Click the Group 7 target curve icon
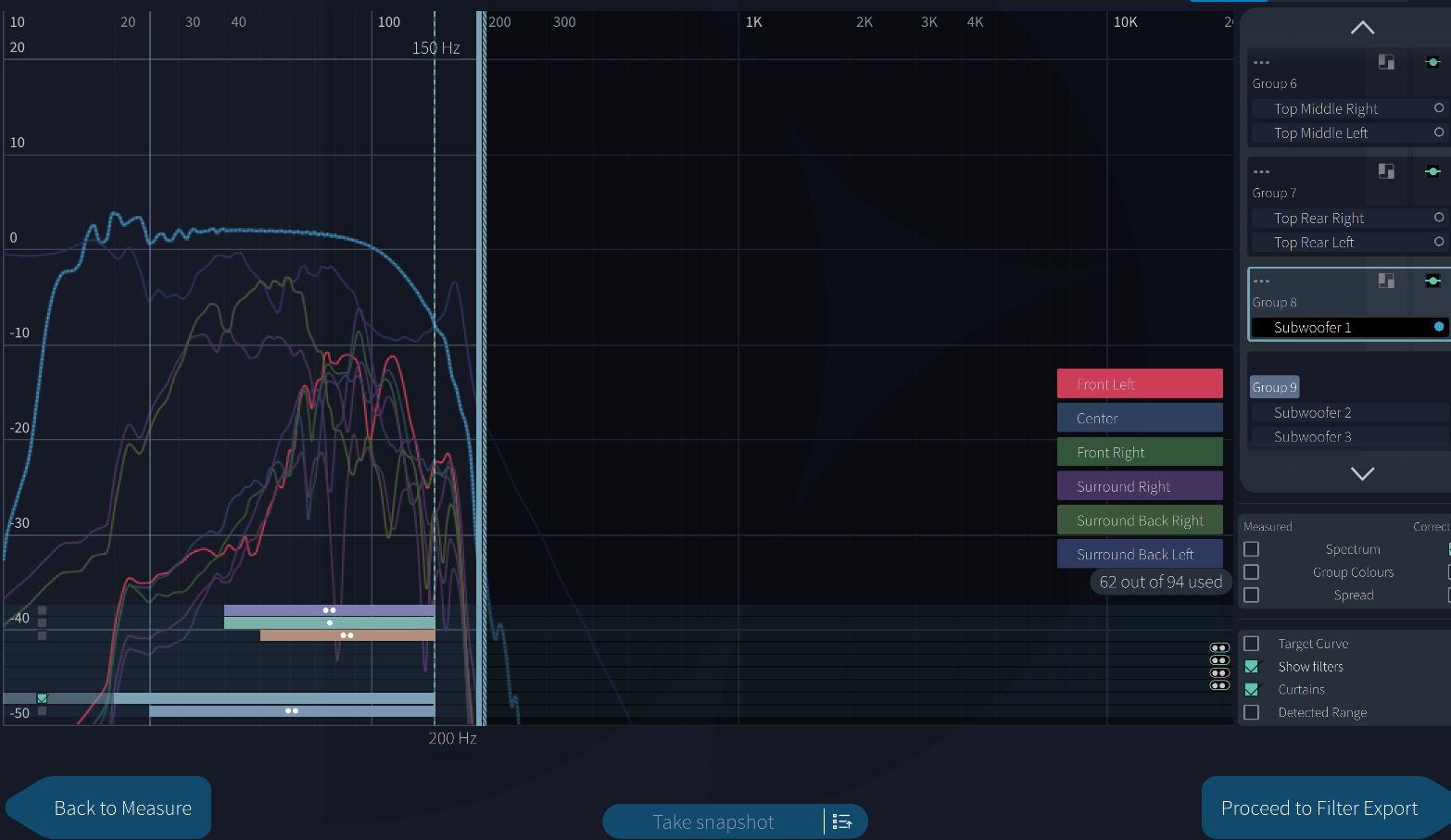The width and height of the screenshot is (1451, 840). [x=1432, y=171]
